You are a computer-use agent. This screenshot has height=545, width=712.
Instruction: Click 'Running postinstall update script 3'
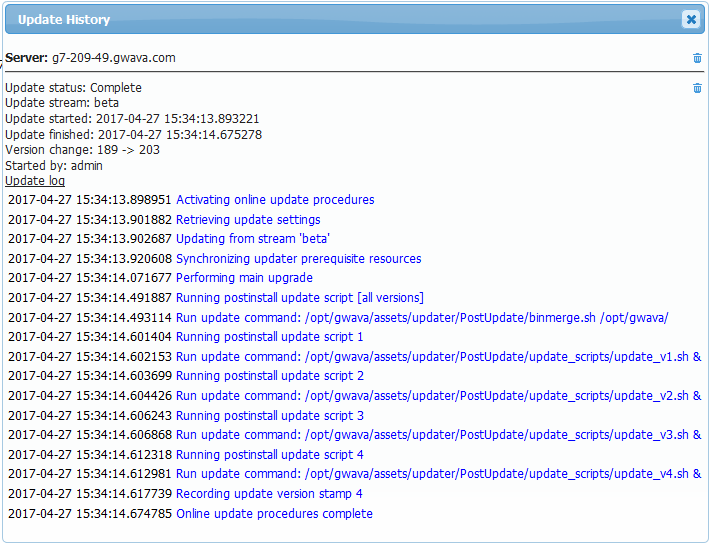coord(270,416)
